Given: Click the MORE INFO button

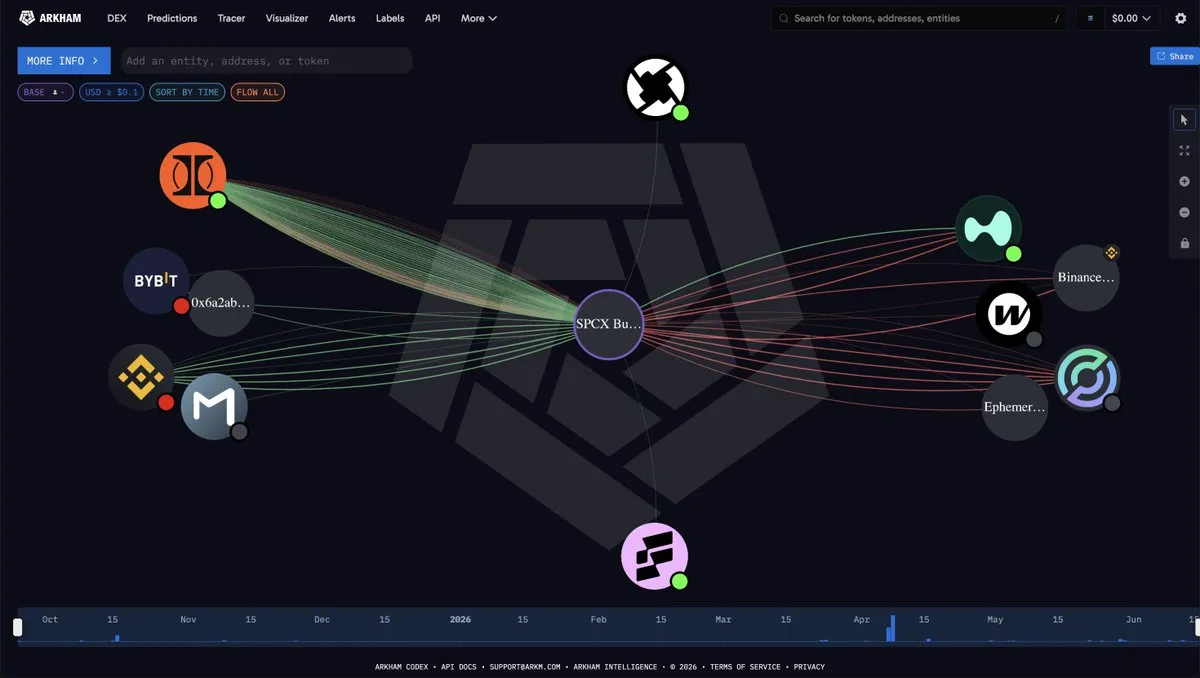Looking at the screenshot, I should (x=64, y=61).
